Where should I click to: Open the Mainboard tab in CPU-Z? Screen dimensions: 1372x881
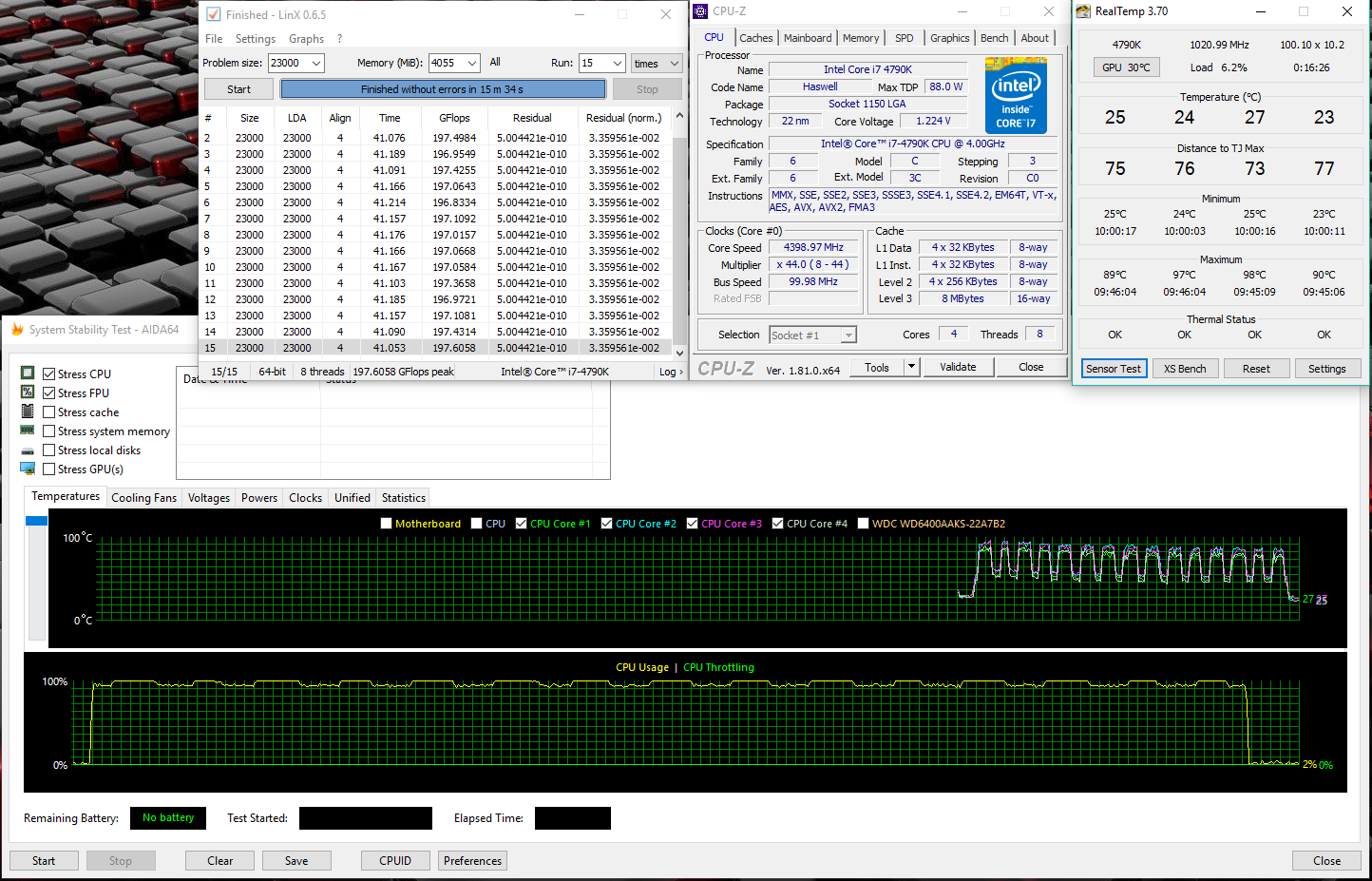pyautogui.click(x=808, y=38)
